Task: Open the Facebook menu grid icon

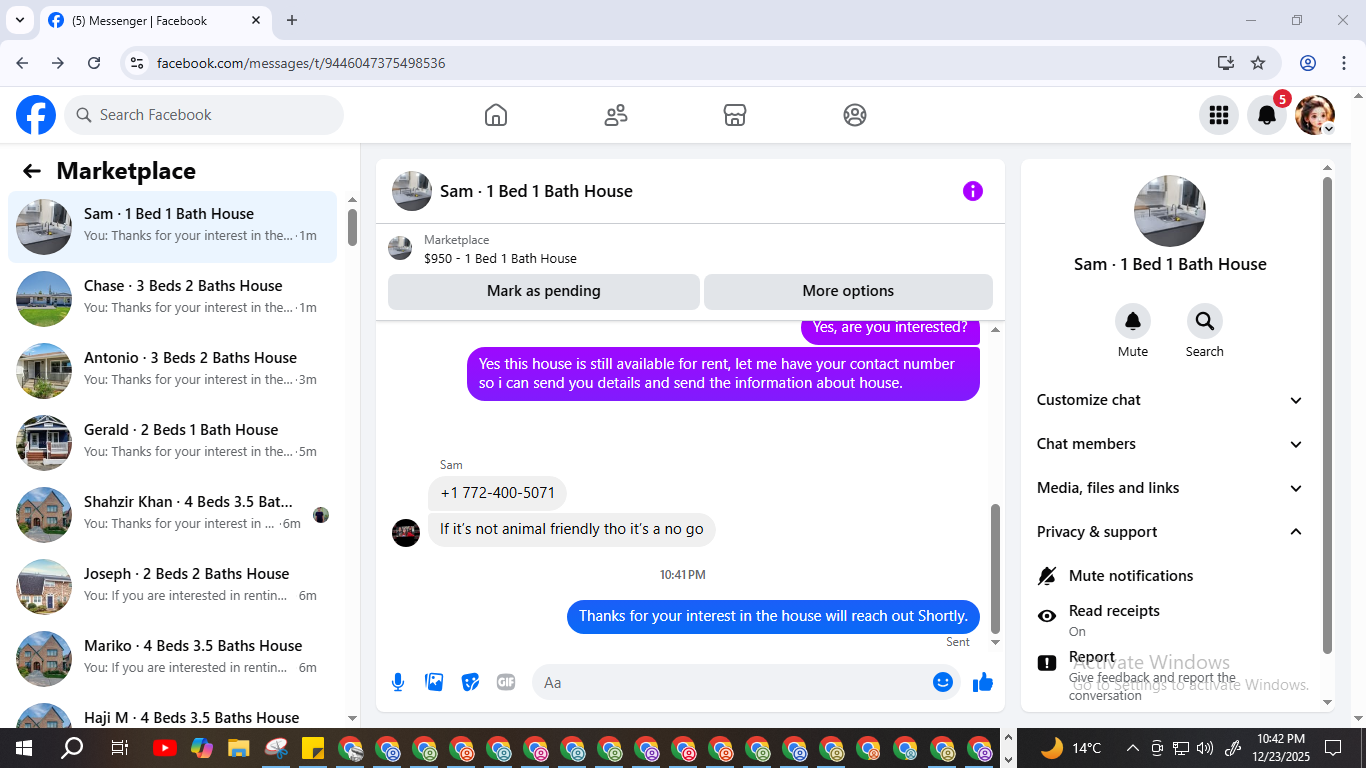Action: tap(1219, 115)
